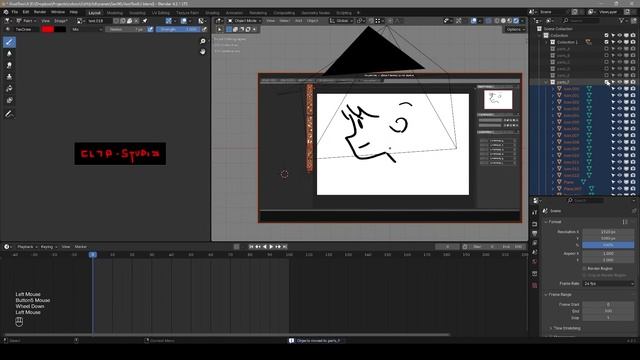Play the animation forward
Image resolution: width=640 pixels, height=360 pixels.
pyautogui.click(x=271, y=247)
